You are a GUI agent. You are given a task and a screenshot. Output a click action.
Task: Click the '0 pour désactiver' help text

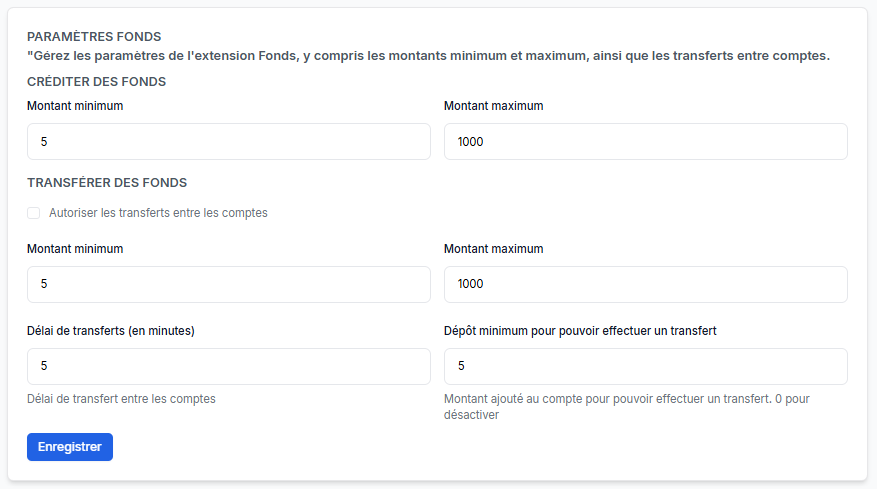(x=471, y=415)
